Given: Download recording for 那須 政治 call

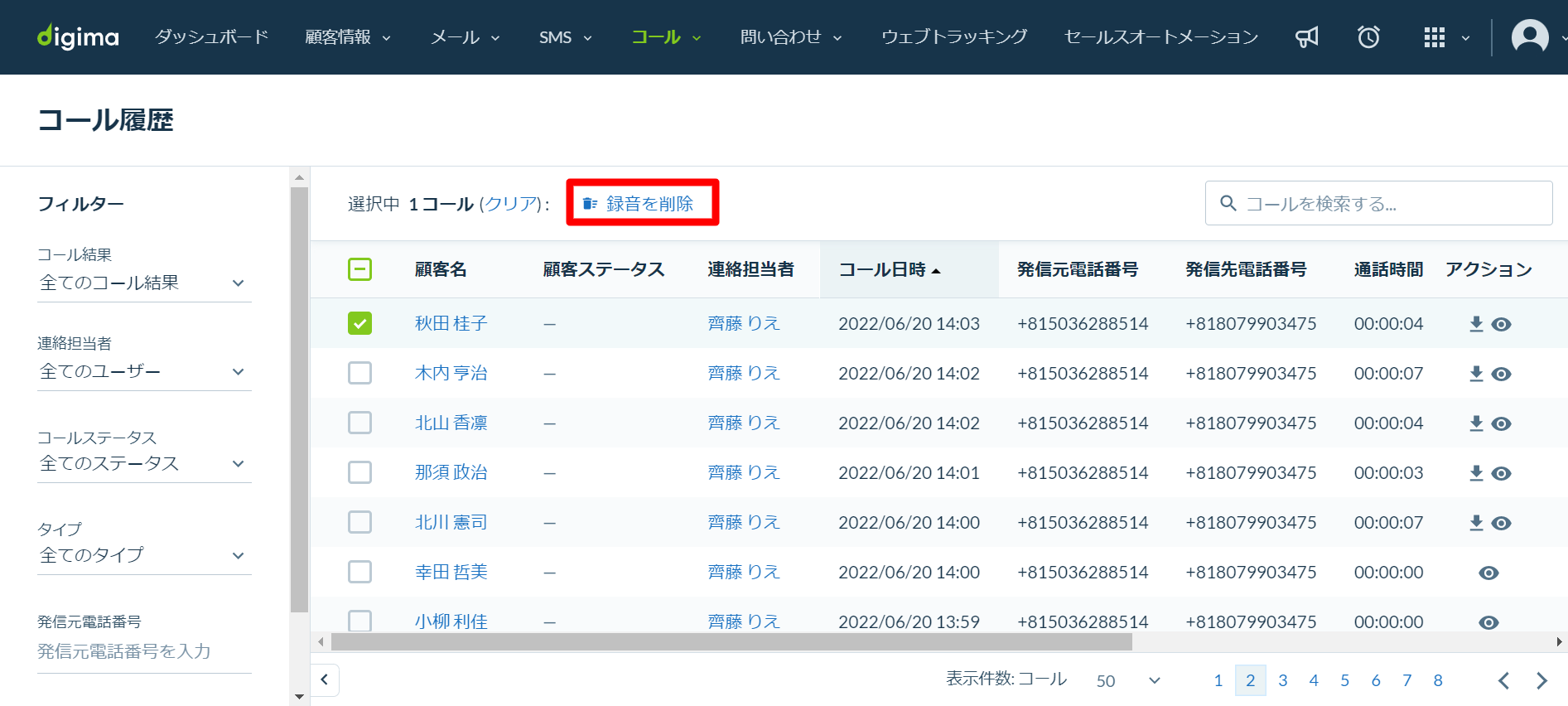Looking at the screenshot, I should pos(1476,473).
